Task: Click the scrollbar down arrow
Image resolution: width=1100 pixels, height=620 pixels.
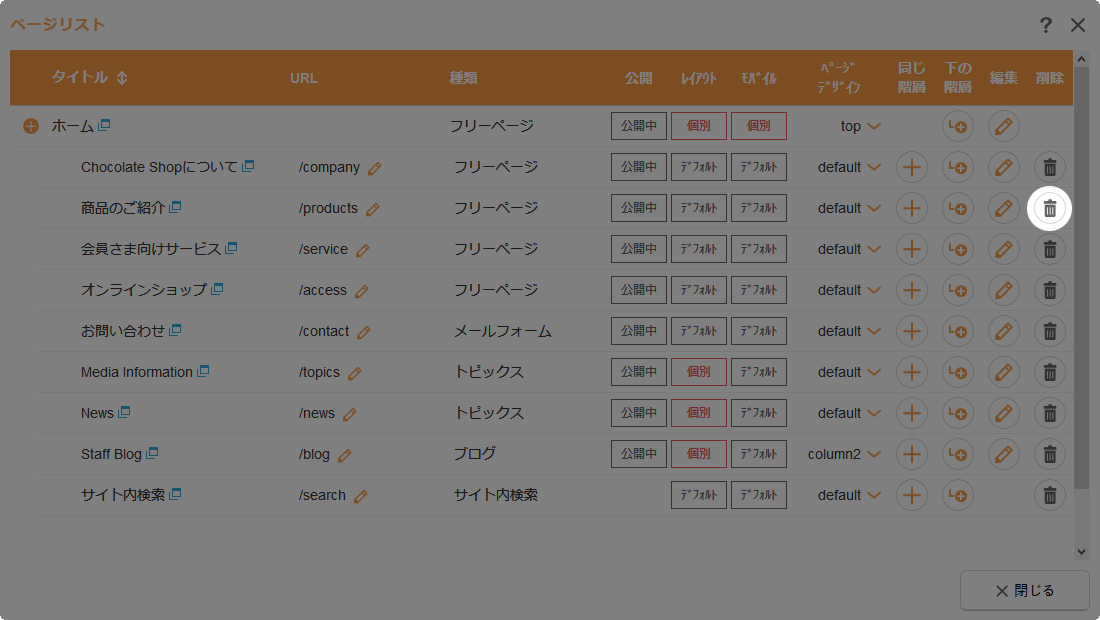Action: [x=1081, y=551]
